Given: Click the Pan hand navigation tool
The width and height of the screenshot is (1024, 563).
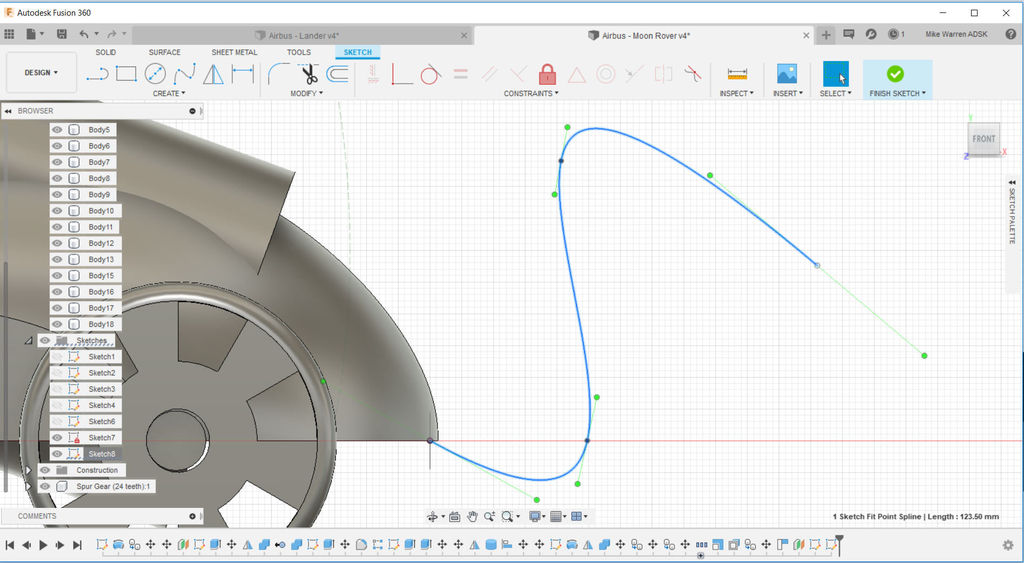Looking at the screenshot, I should tap(472, 517).
